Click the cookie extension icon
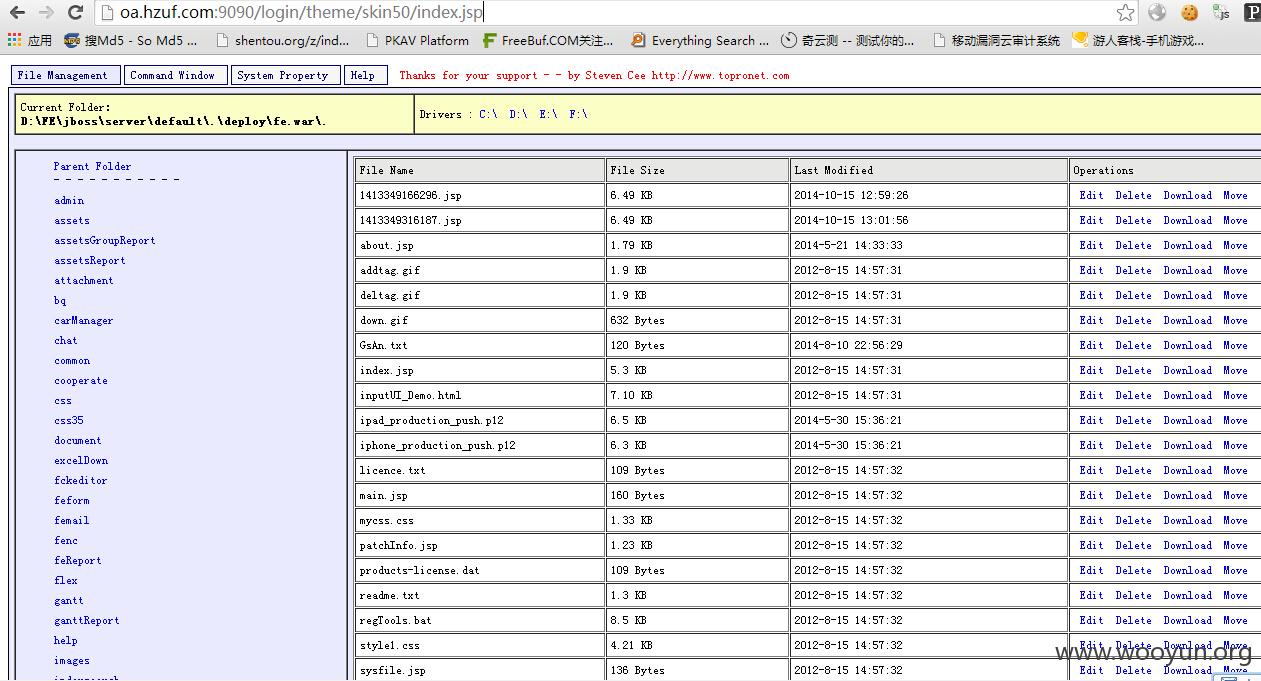This screenshot has height=681, width=1261. coord(1189,13)
